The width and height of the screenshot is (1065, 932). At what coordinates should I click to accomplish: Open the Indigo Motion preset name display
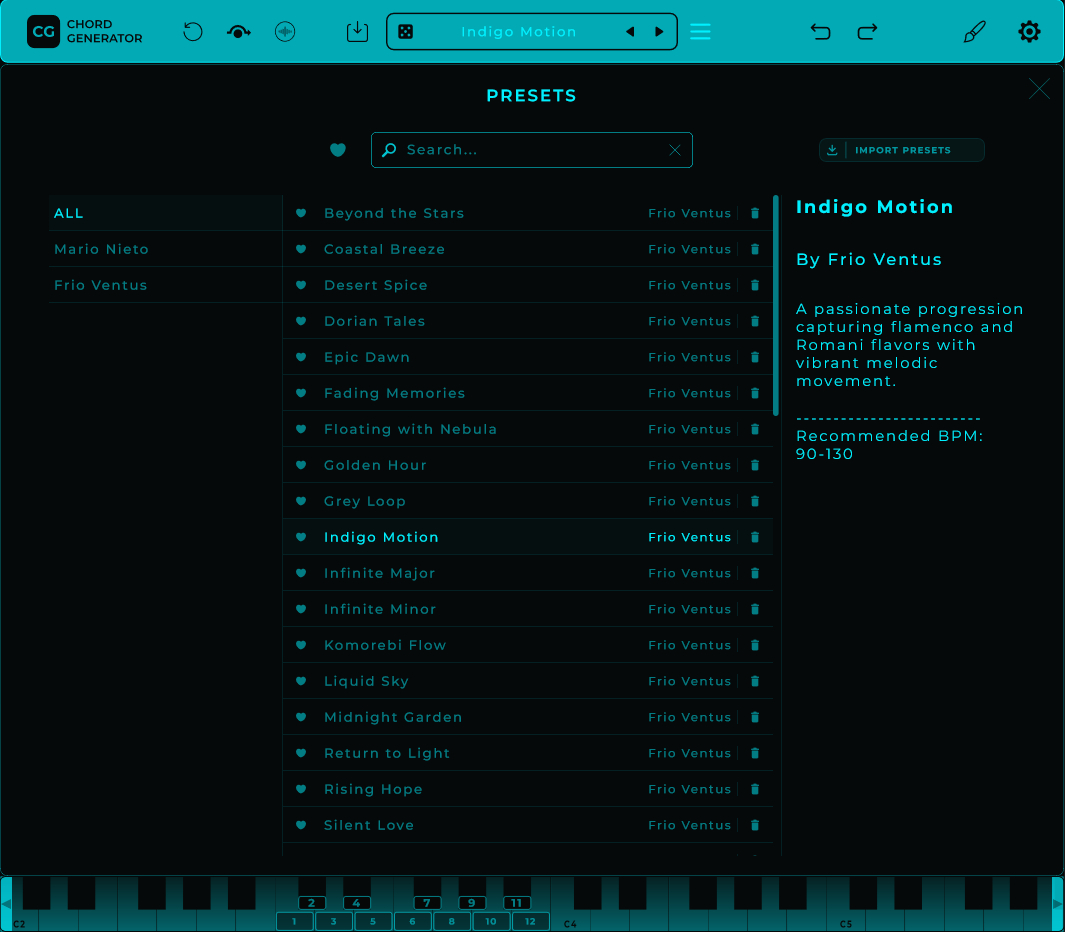pyautogui.click(x=519, y=32)
